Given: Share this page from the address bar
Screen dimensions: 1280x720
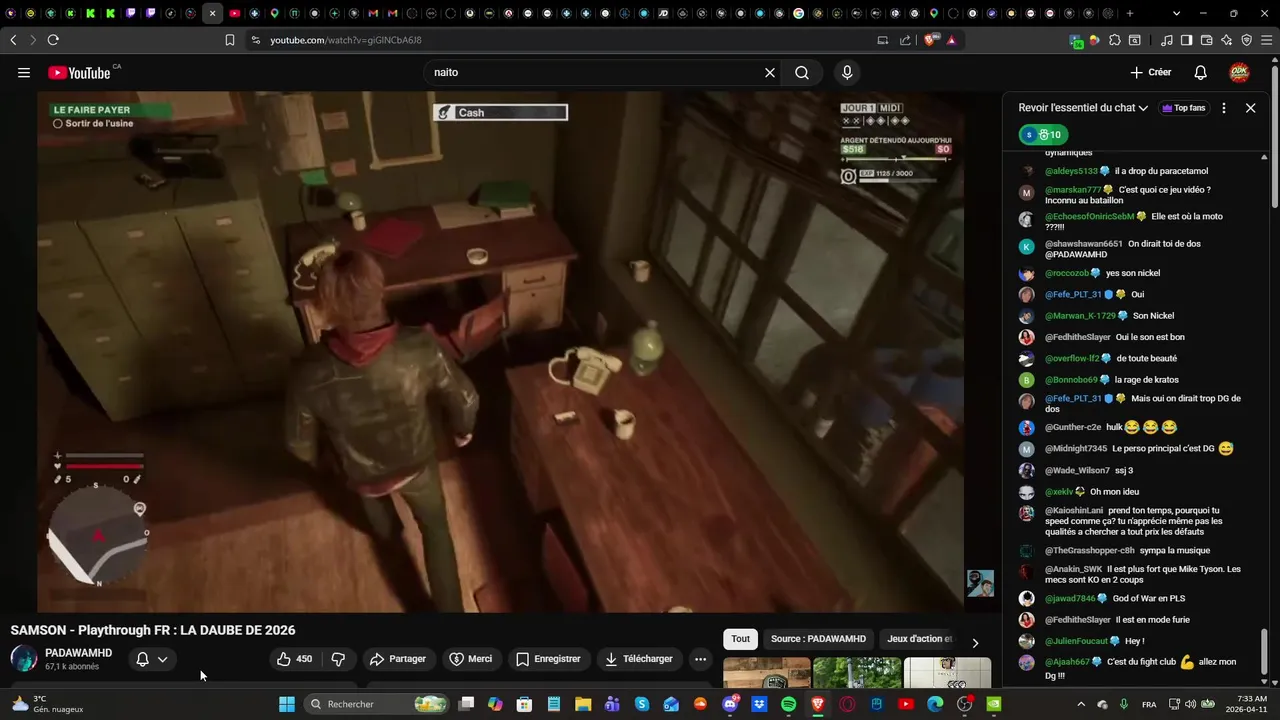Looking at the screenshot, I should 905,40.
